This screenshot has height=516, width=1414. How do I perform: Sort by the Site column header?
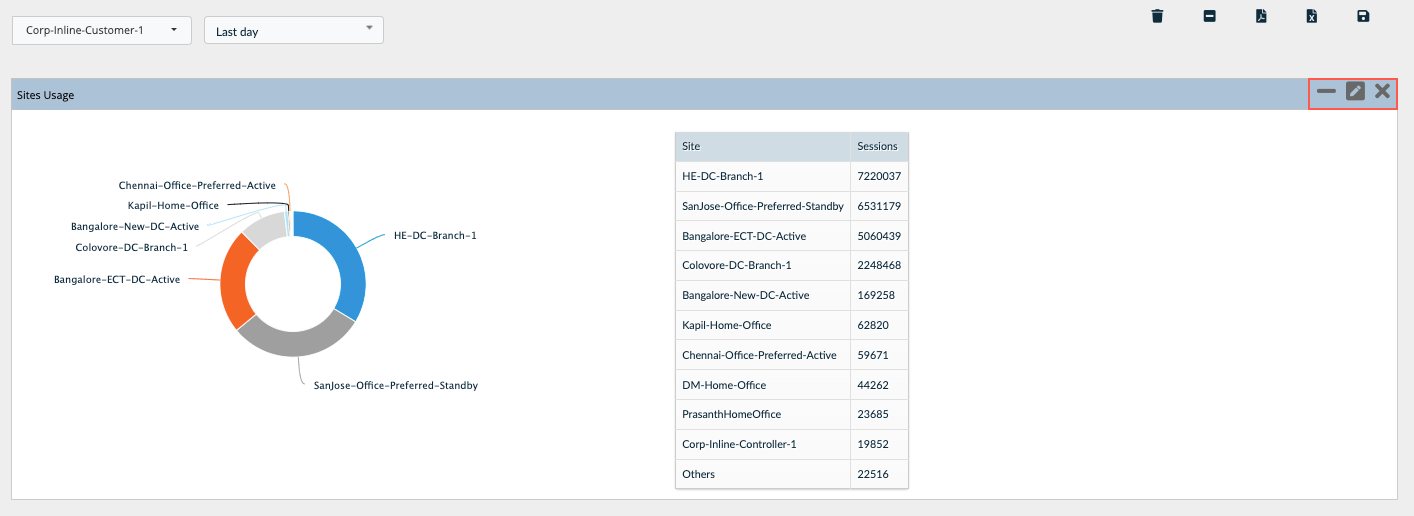pyautogui.click(x=762, y=146)
